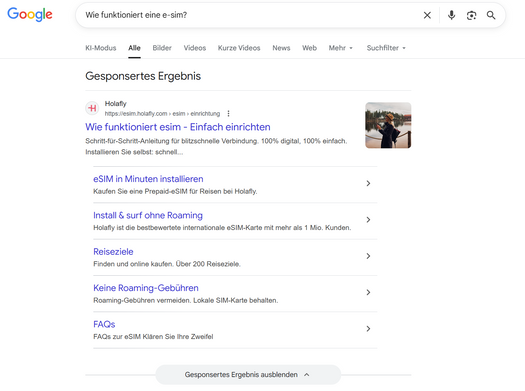This screenshot has height=391, width=525.
Task: Switch to Web tab
Action: pyautogui.click(x=309, y=48)
